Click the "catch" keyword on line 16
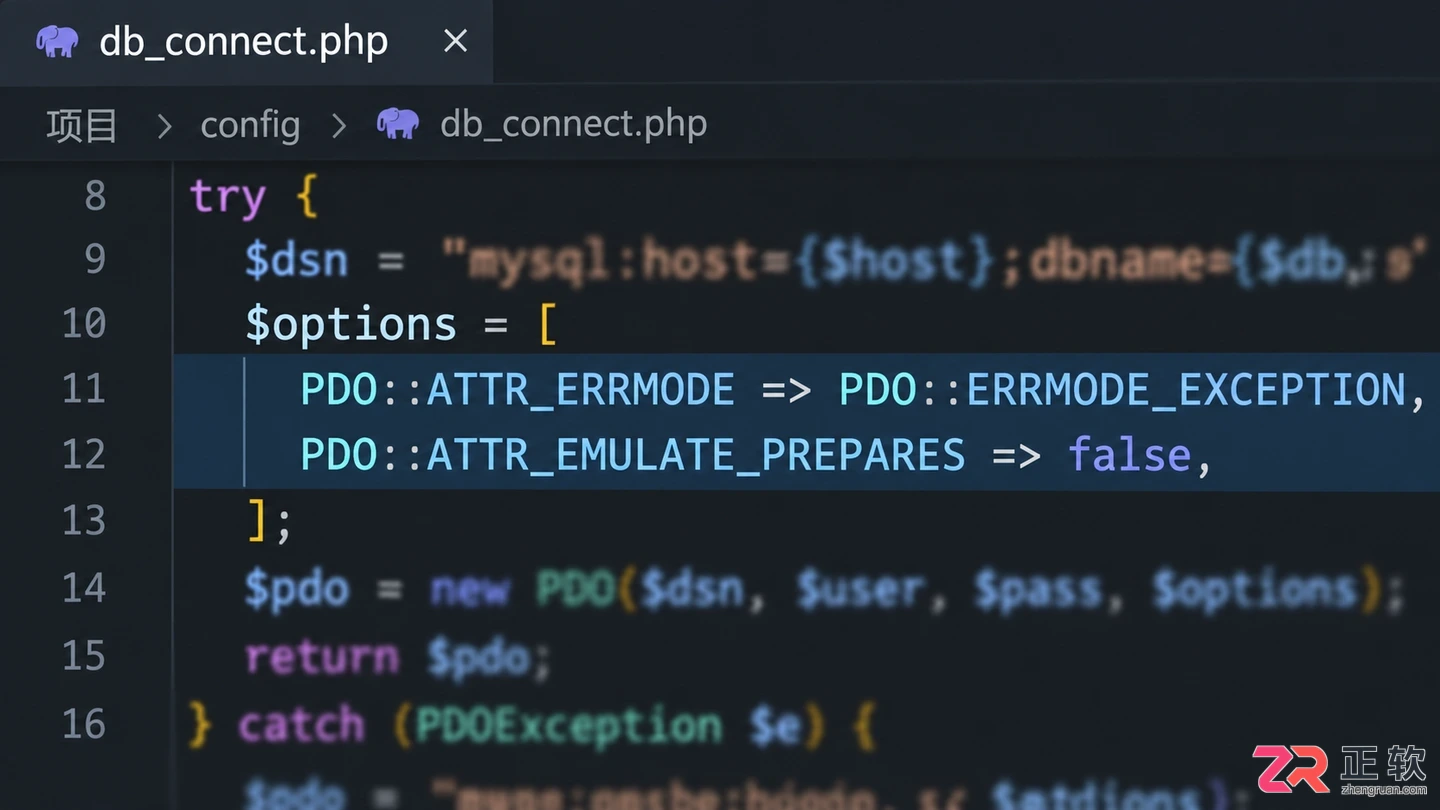 click(302, 725)
